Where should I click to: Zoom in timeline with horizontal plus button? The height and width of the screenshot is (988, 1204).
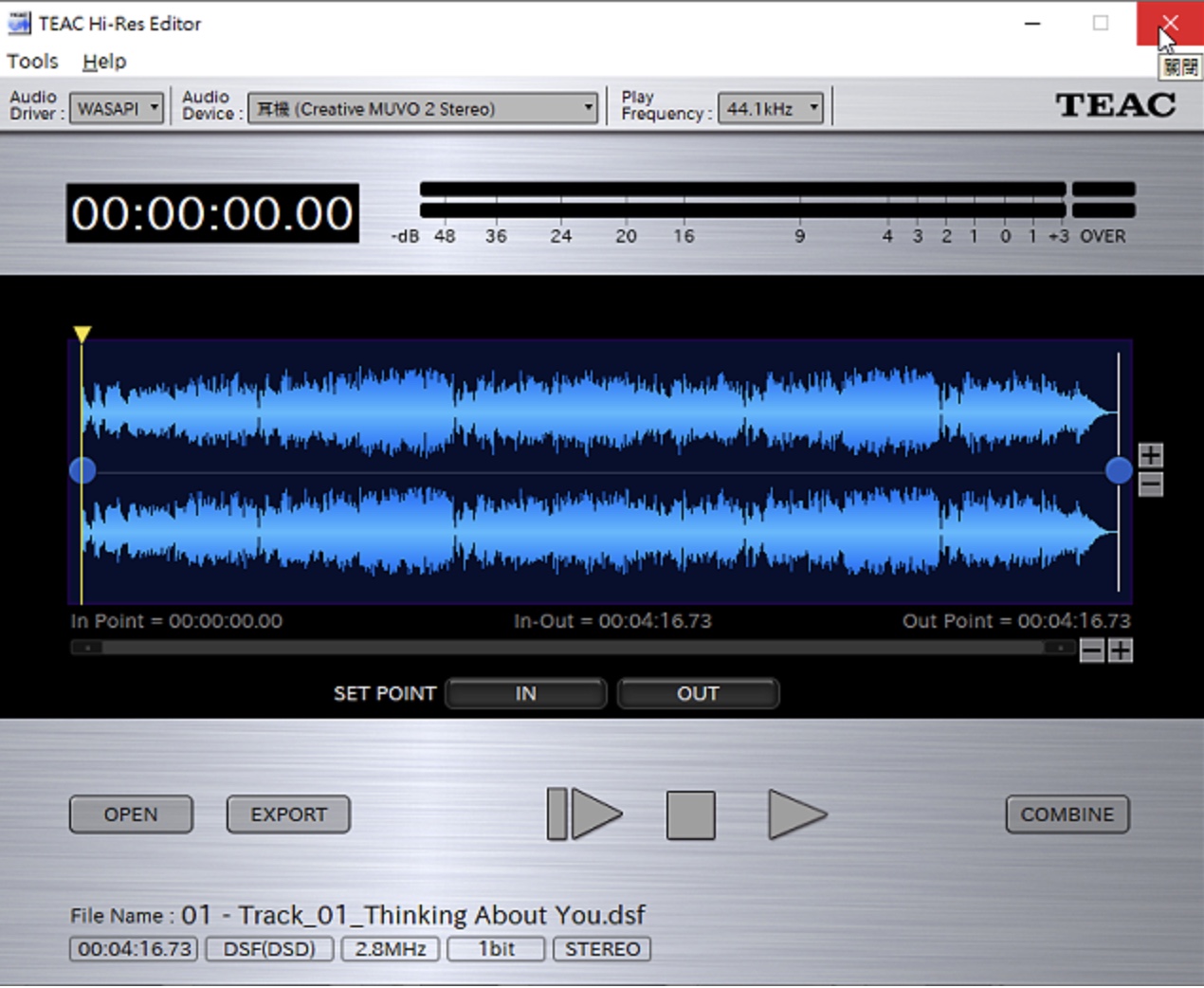1121,650
